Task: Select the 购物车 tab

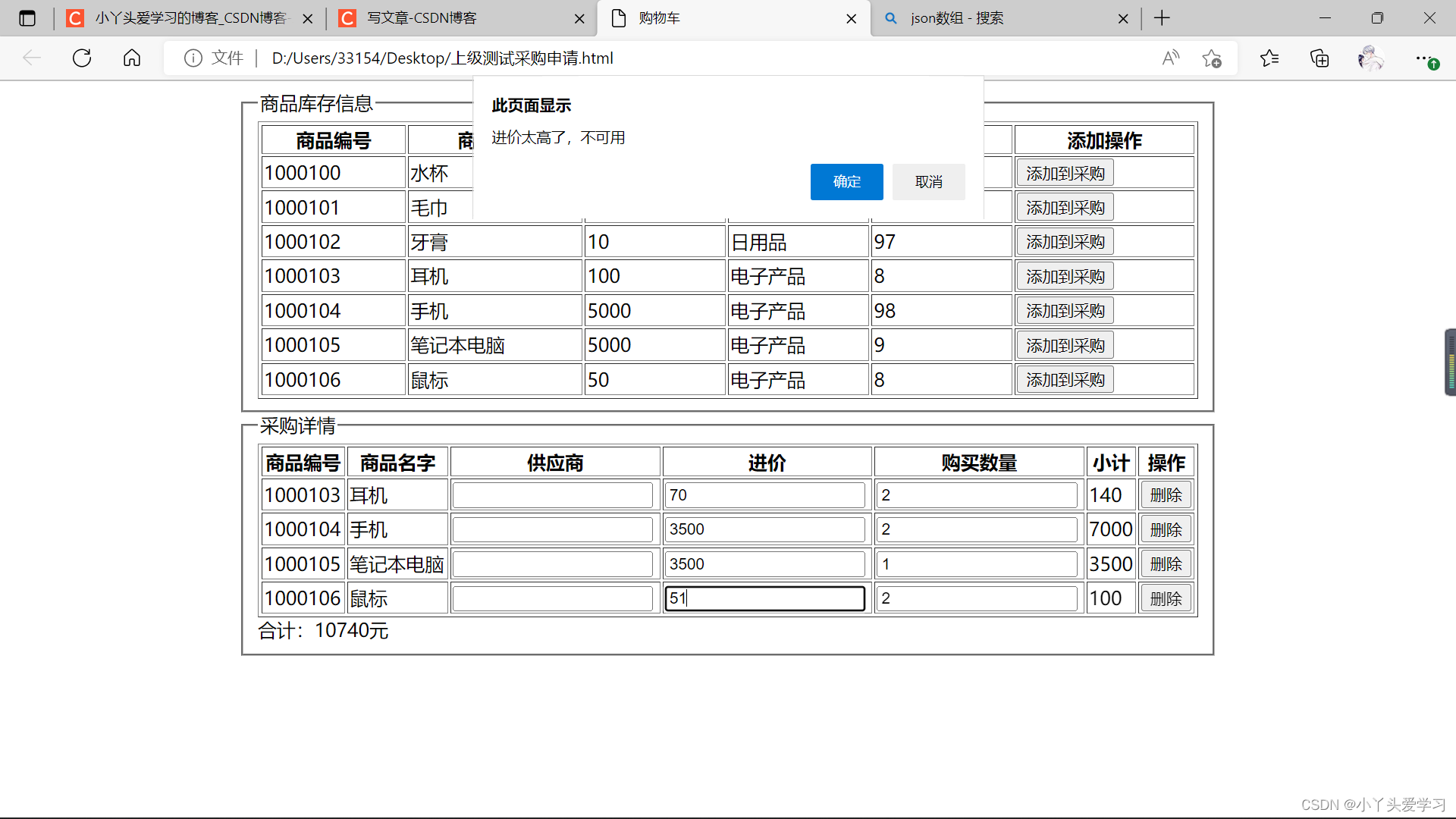Action: pyautogui.click(x=734, y=18)
